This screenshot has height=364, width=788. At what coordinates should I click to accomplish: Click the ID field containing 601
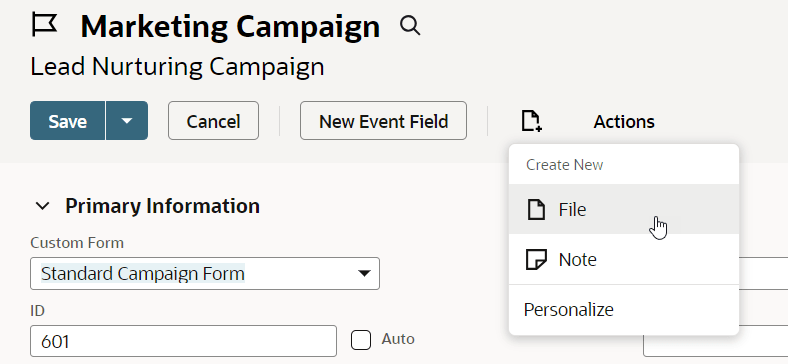click(x=183, y=341)
